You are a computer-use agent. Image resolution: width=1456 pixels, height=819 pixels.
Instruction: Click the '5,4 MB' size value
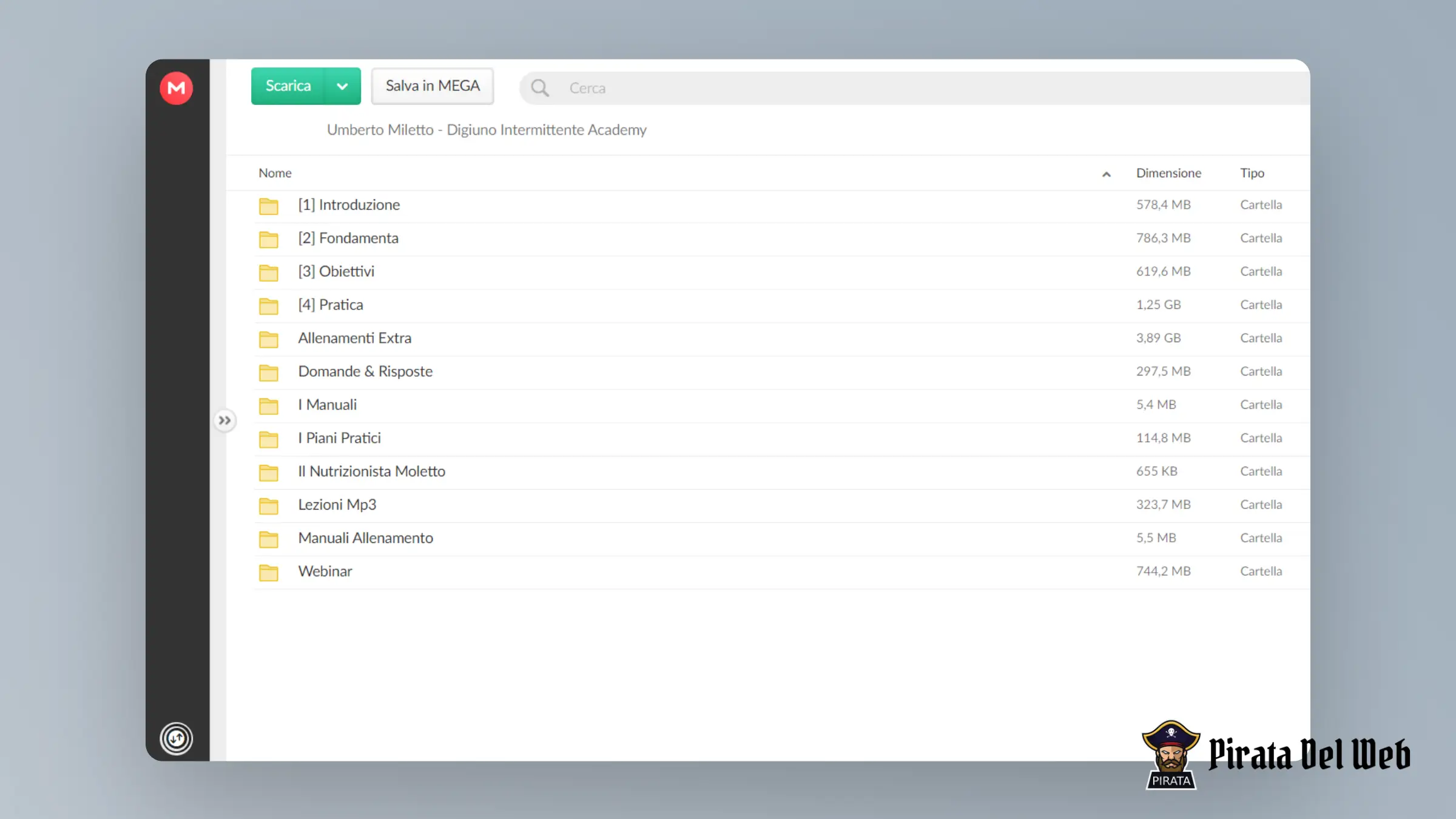tap(1156, 405)
